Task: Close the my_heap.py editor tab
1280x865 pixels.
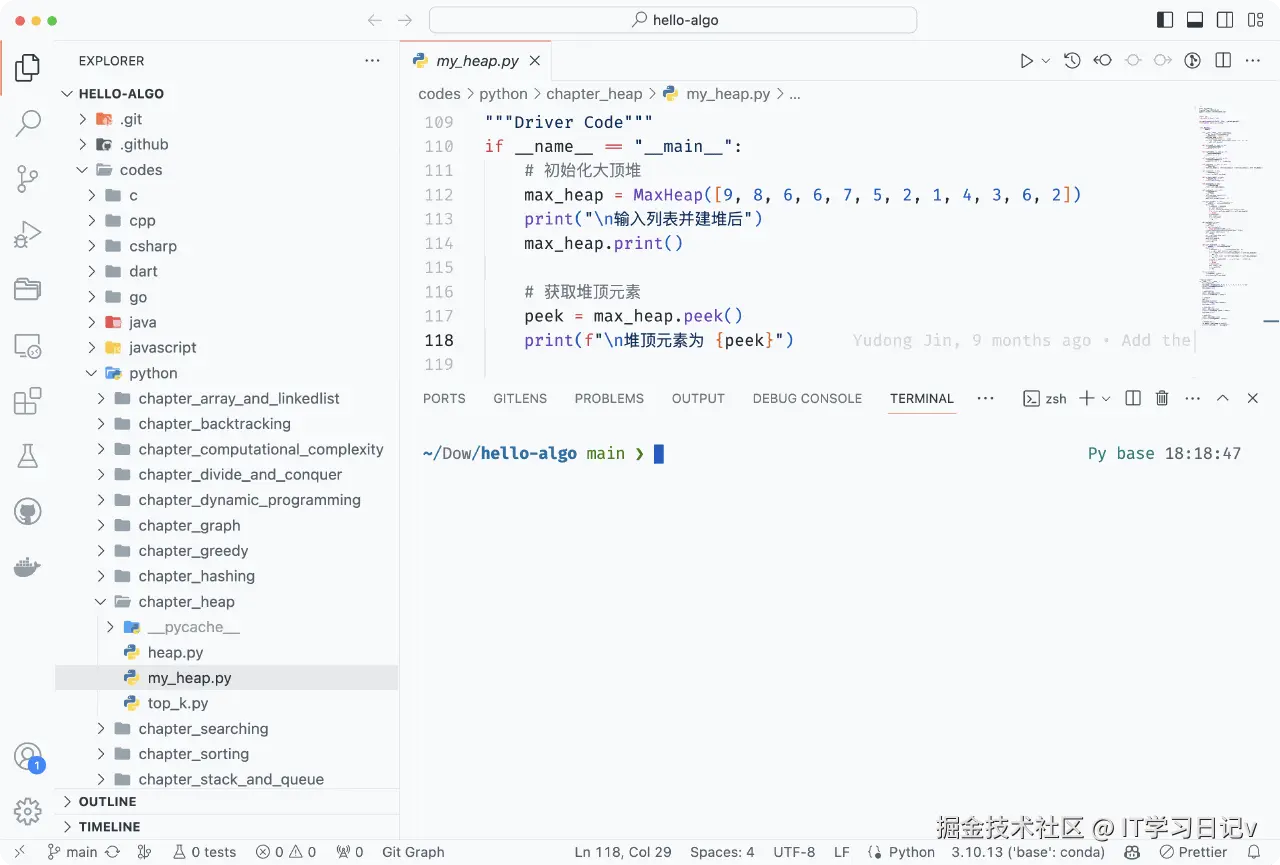Action: pyautogui.click(x=535, y=61)
